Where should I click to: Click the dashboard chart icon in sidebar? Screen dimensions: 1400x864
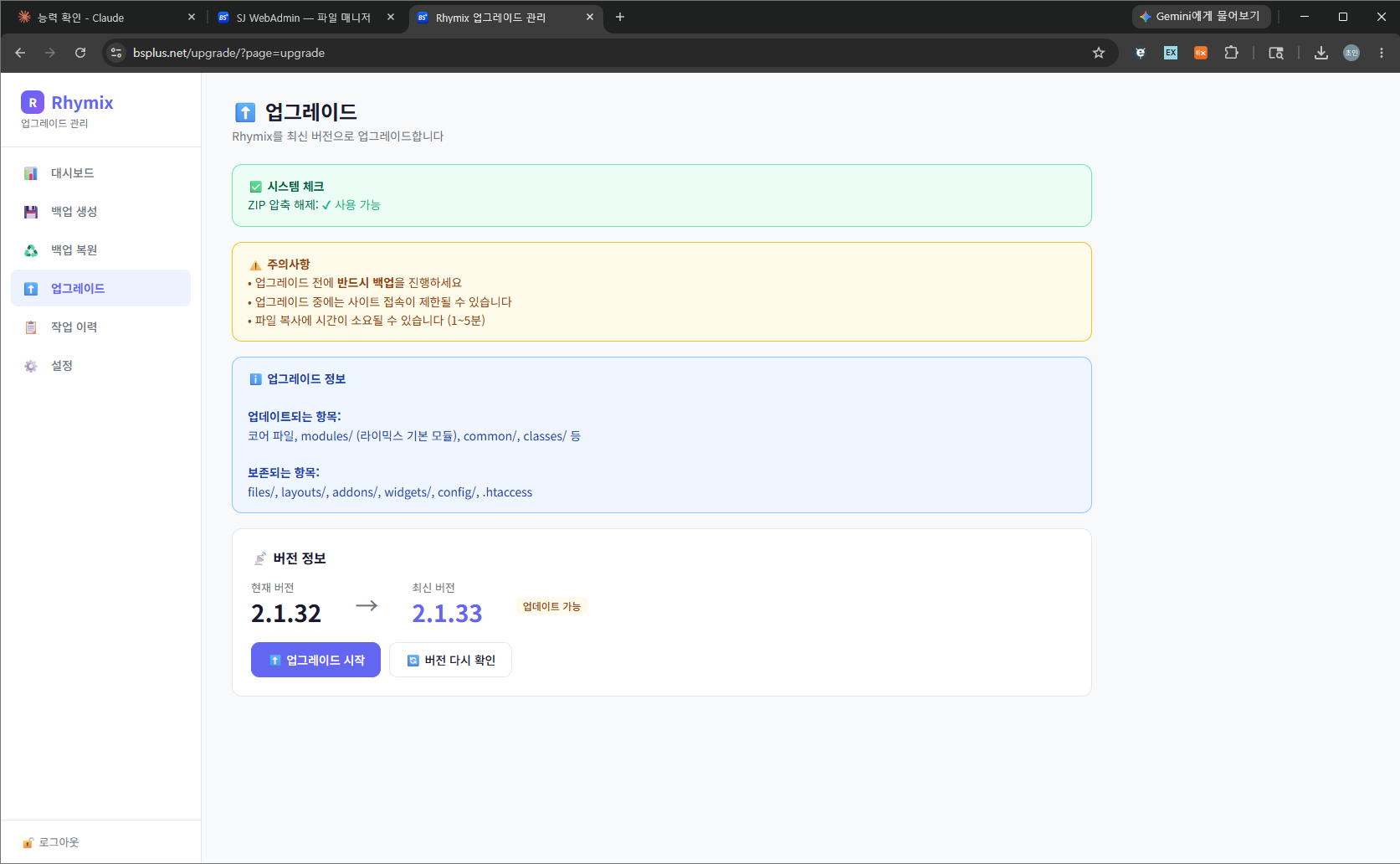click(x=31, y=173)
